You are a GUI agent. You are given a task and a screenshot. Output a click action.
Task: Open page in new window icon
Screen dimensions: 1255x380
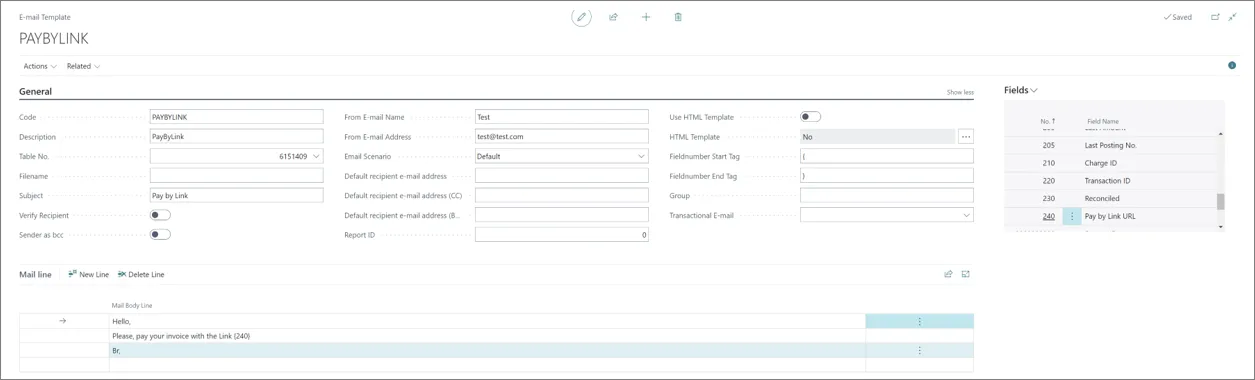(1215, 17)
